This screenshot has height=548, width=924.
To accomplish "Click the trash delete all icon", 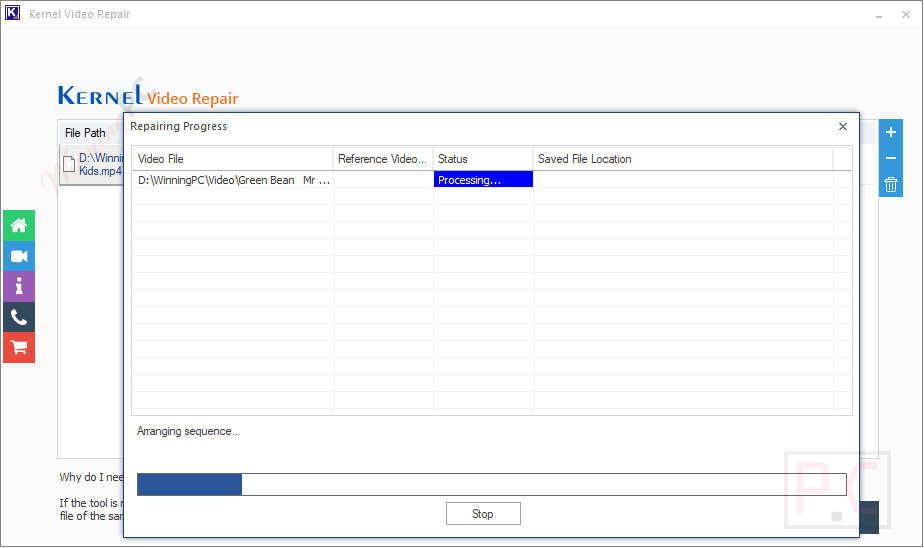I will pos(890,184).
